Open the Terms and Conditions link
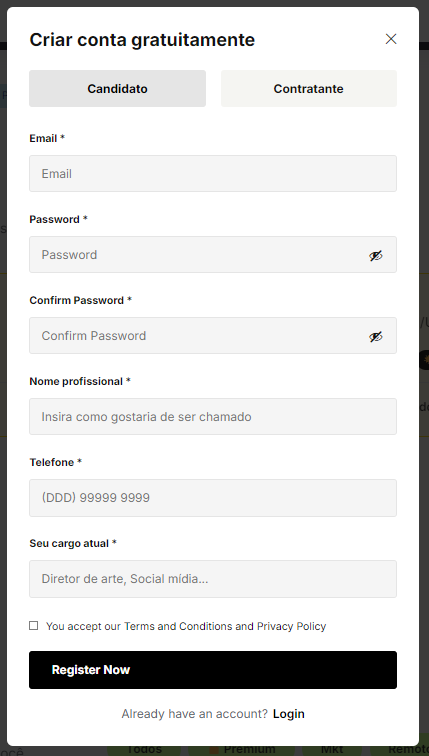Viewport: 429px width, 756px height. click(x=178, y=626)
